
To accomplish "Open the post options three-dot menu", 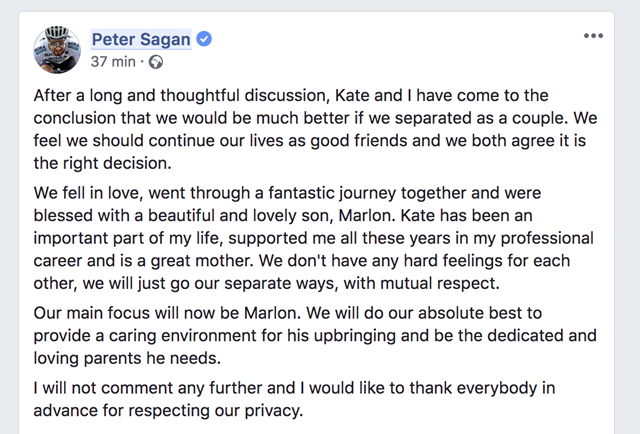I will coord(593,36).
